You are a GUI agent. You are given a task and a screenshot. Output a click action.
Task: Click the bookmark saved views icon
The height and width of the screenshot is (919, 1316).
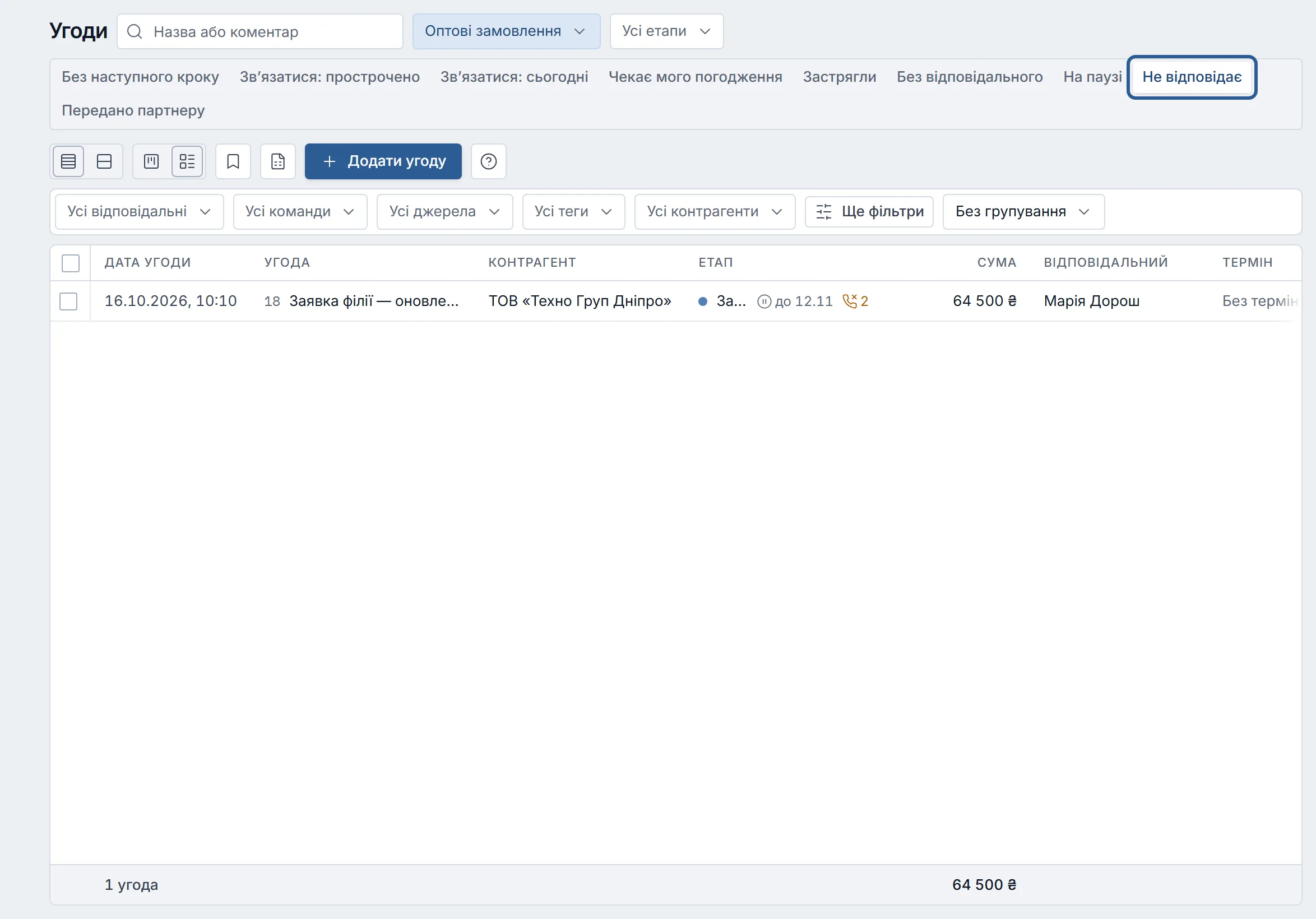(x=233, y=161)
